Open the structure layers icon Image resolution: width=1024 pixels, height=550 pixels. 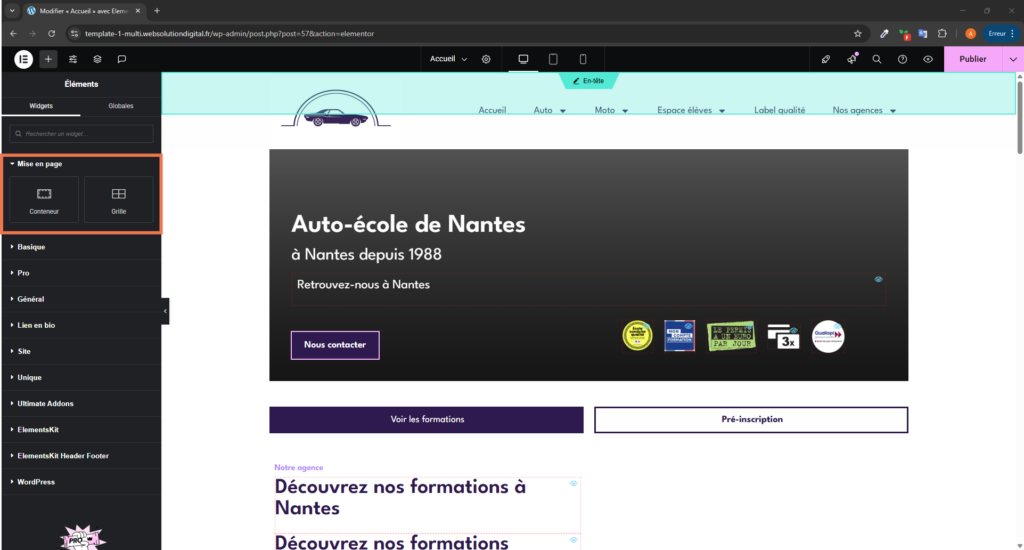click(97, 59)
